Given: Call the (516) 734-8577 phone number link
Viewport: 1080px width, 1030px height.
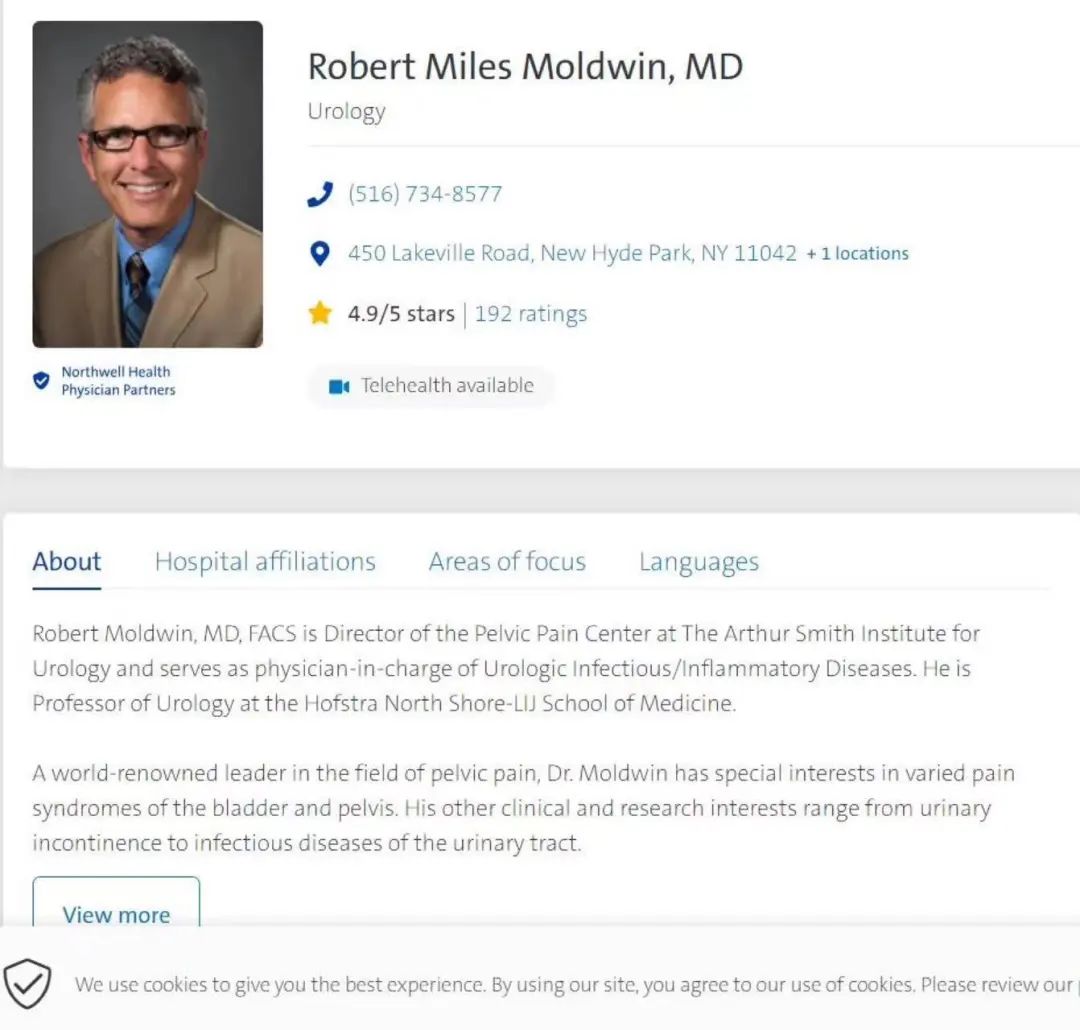Looking at the screenshot, I should [425, 194].
